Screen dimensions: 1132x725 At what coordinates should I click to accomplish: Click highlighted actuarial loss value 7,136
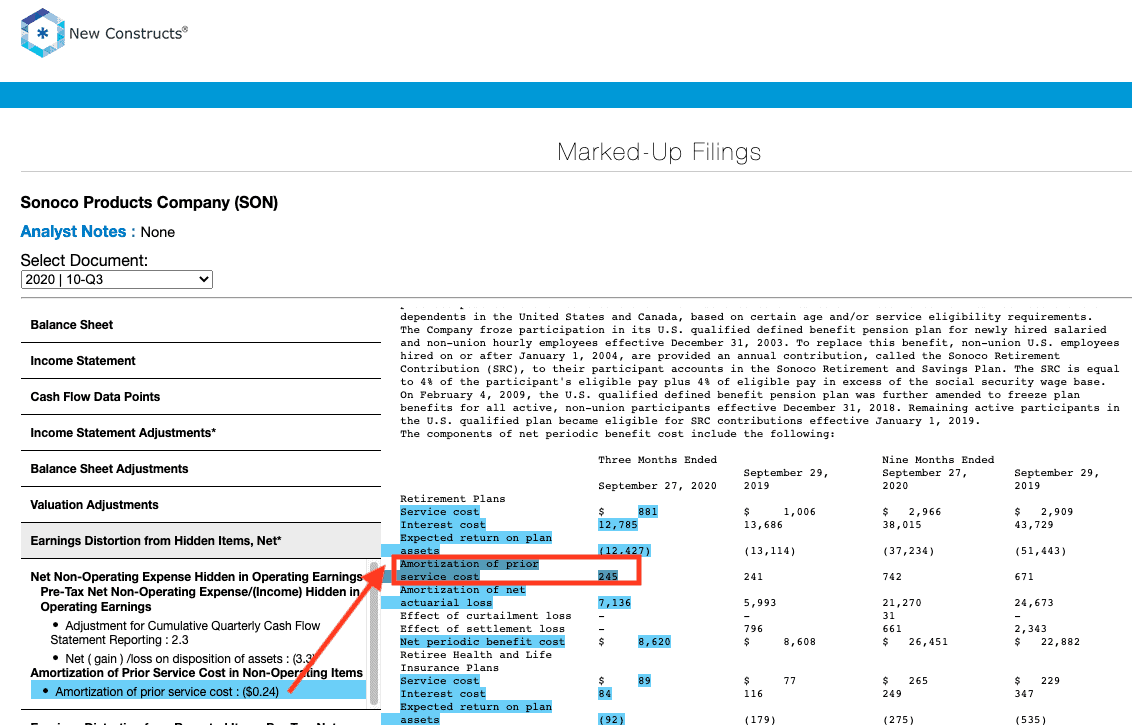point(614,603)
